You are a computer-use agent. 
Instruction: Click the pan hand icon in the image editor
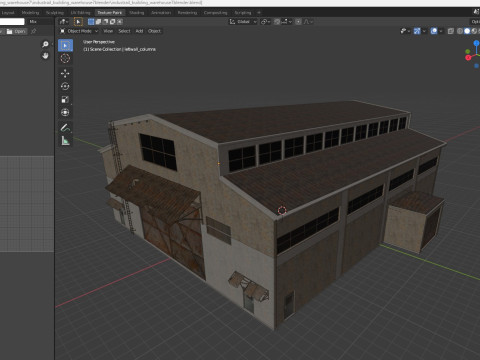(x=45, y=56)
